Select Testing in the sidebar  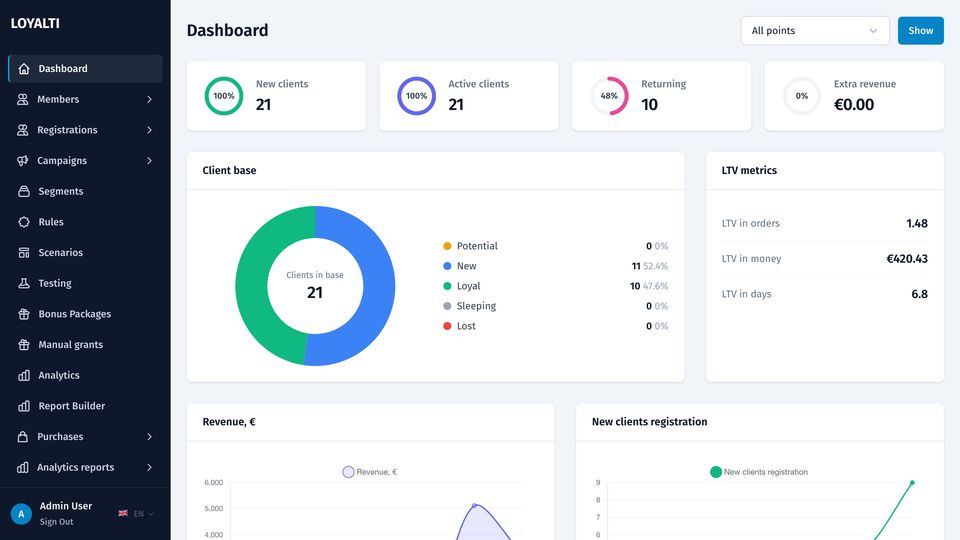coord(85,283)
